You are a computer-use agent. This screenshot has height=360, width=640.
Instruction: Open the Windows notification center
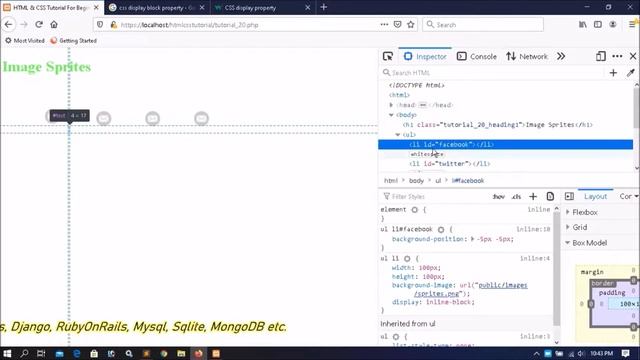626,353
